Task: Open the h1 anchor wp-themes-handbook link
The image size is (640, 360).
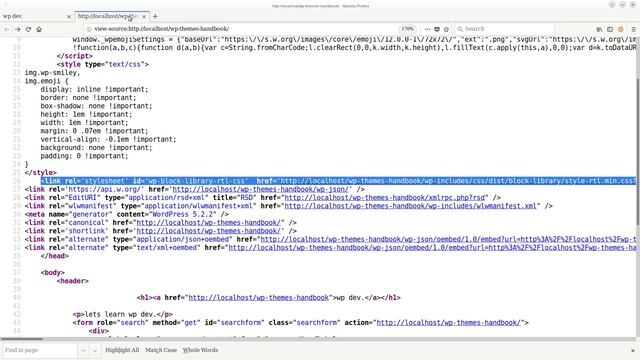Action: click(258, 298)
